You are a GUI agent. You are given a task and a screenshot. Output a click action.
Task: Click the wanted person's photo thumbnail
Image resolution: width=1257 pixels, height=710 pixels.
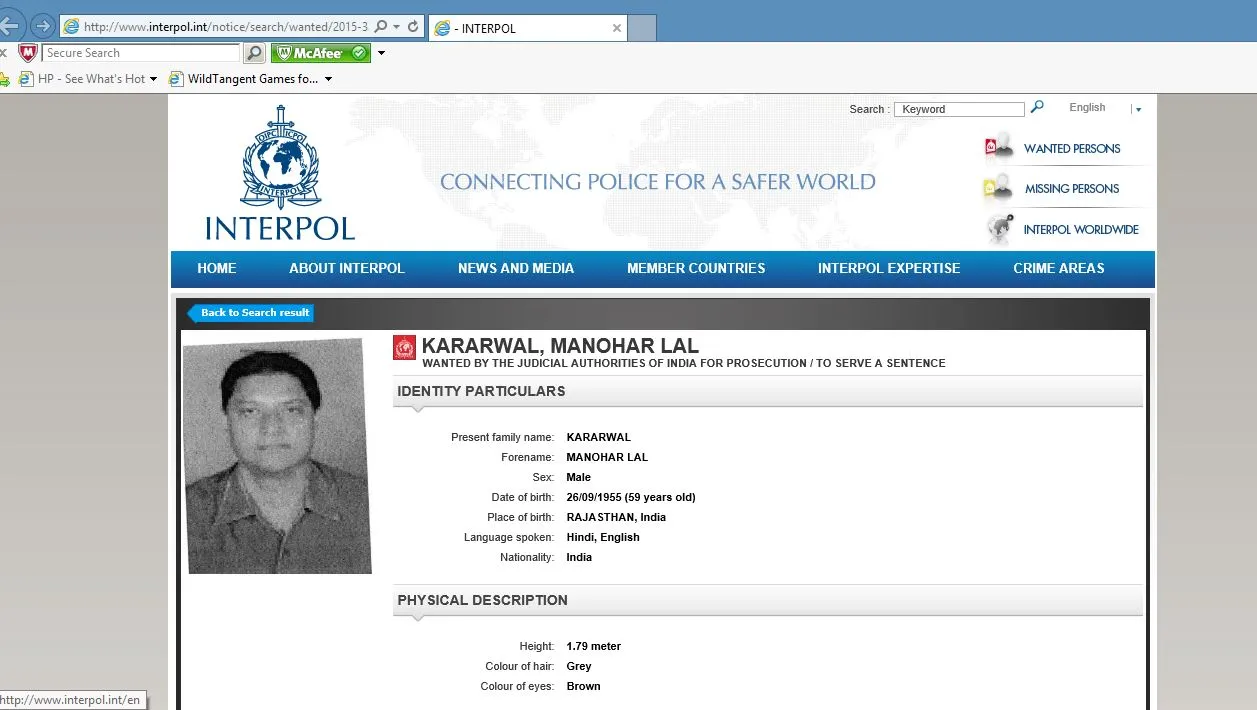(277, 456)
